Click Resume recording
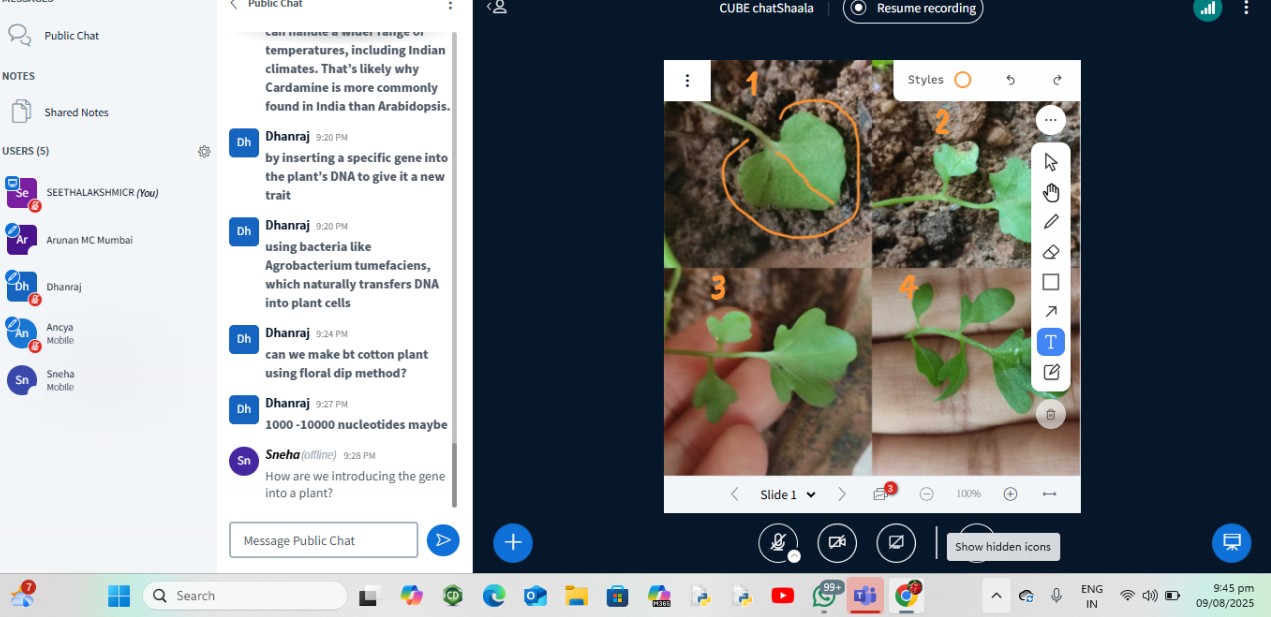This screenshot has width=1271, height=617. pos(913,8)
